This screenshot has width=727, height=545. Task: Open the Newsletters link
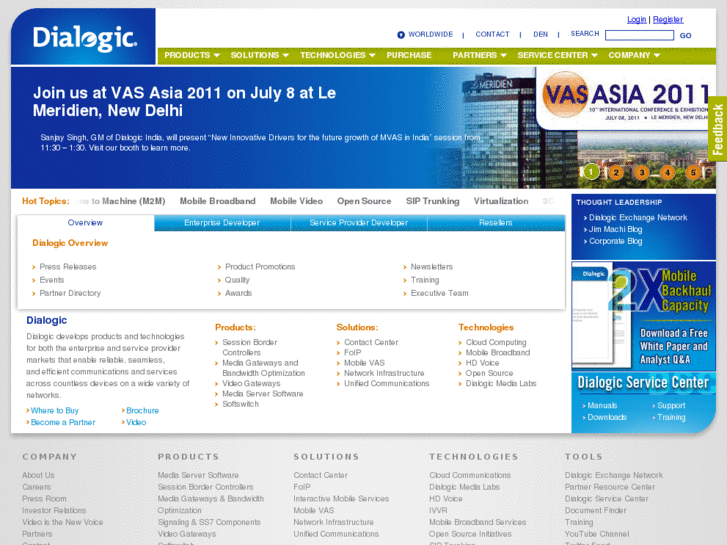432,267
